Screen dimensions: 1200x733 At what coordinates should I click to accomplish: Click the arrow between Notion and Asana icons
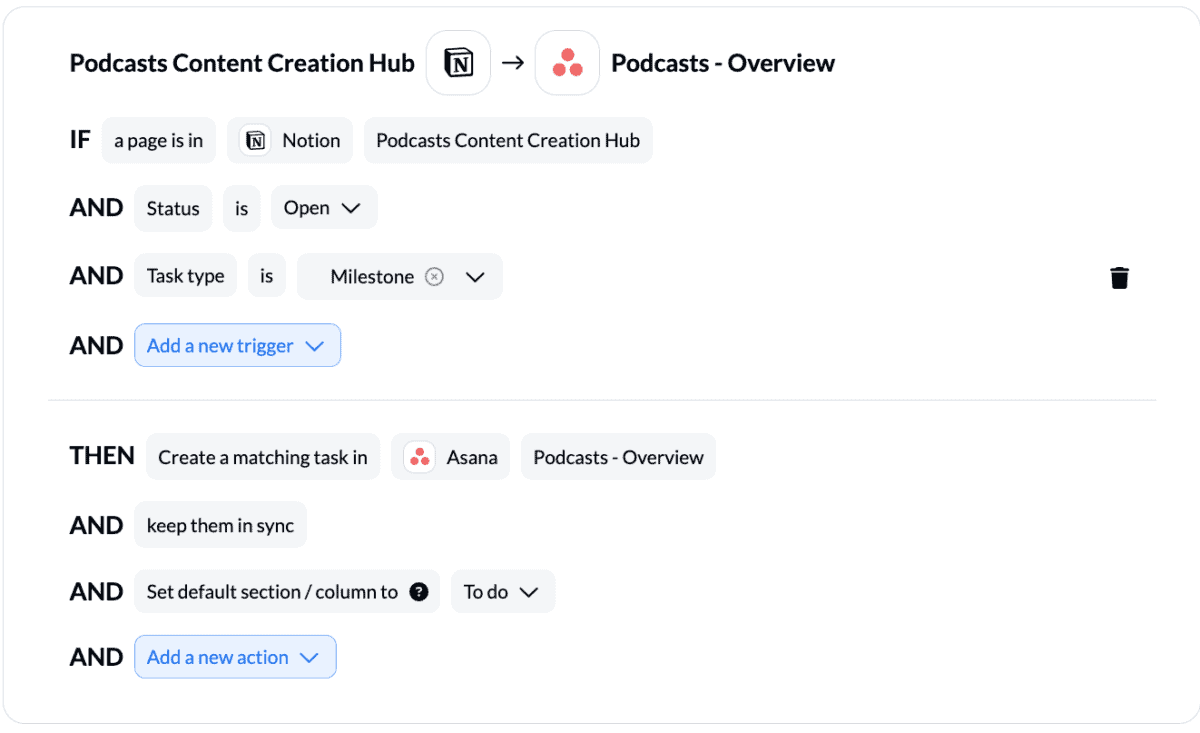click(x=513, y=62)
